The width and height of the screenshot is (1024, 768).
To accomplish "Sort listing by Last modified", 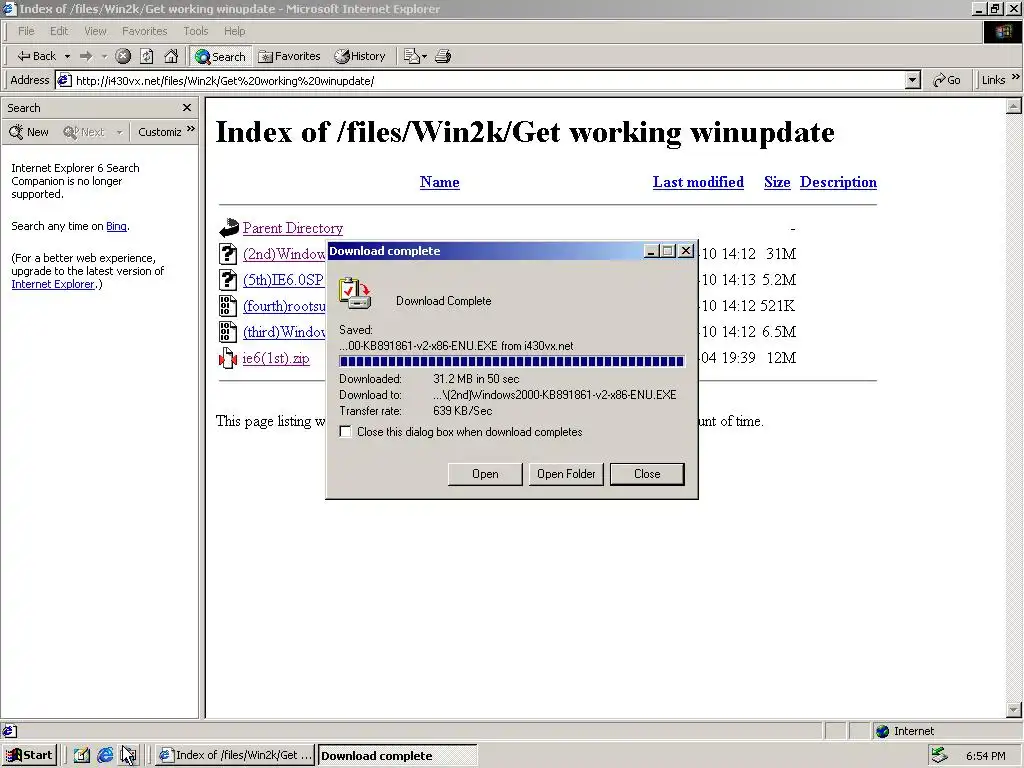I will (x=698, y=182).
